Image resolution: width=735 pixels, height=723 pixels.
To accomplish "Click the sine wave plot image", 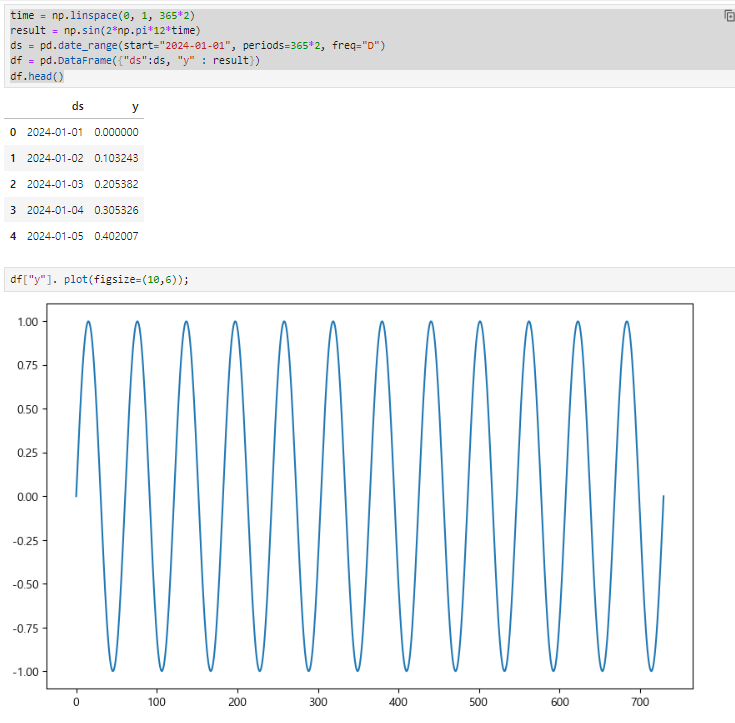I will pyautogui.click(x=353, y=506).
